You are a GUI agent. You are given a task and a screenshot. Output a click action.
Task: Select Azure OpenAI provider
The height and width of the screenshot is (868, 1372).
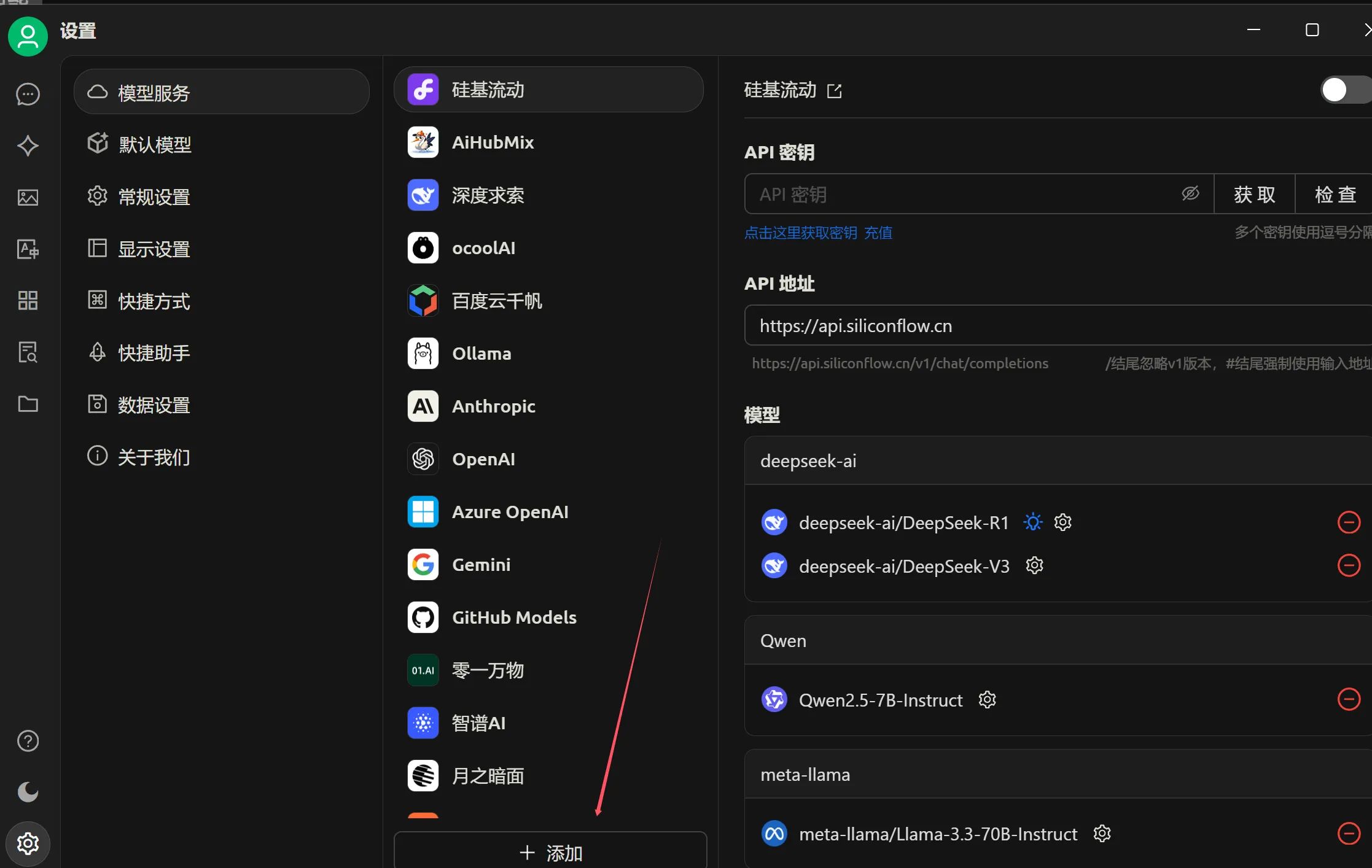548,512
